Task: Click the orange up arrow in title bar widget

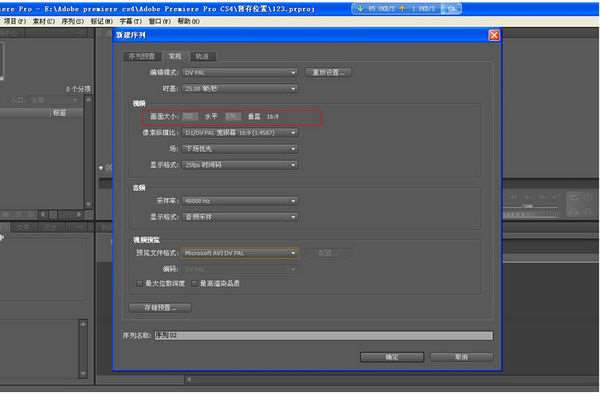Action: pos(402,8)
